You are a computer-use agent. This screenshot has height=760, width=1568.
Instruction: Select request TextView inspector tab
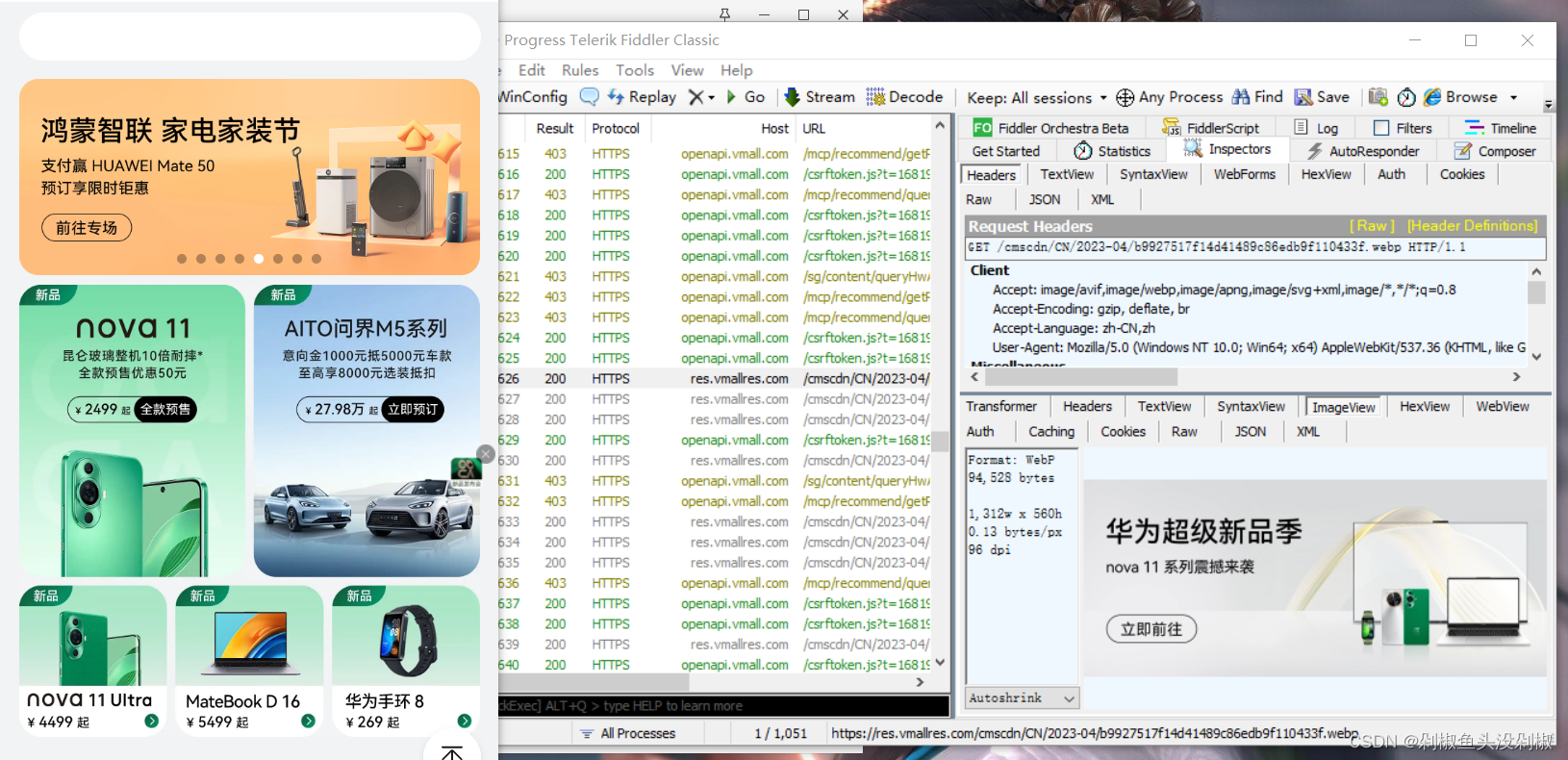click(x=1067, y=174)
